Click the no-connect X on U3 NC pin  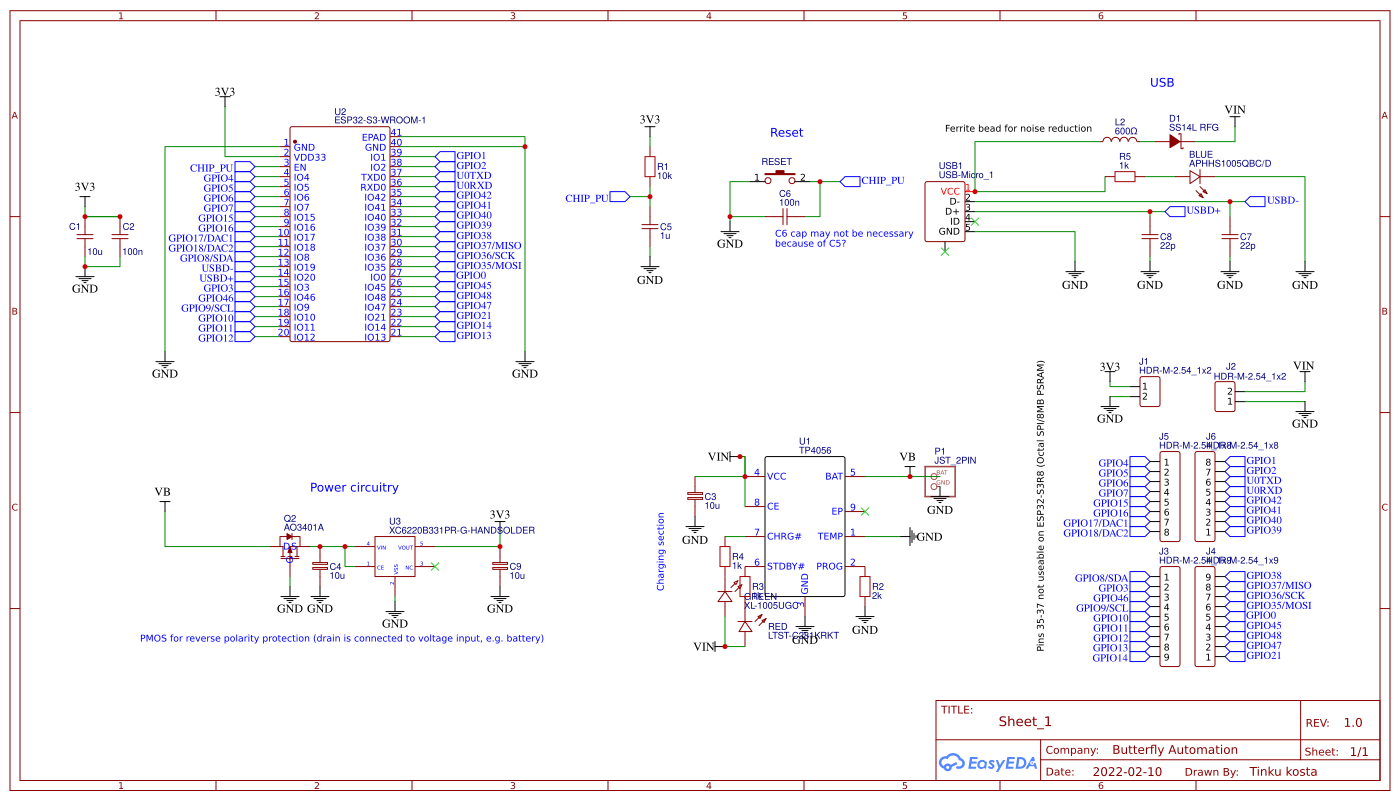pos(435,566)
